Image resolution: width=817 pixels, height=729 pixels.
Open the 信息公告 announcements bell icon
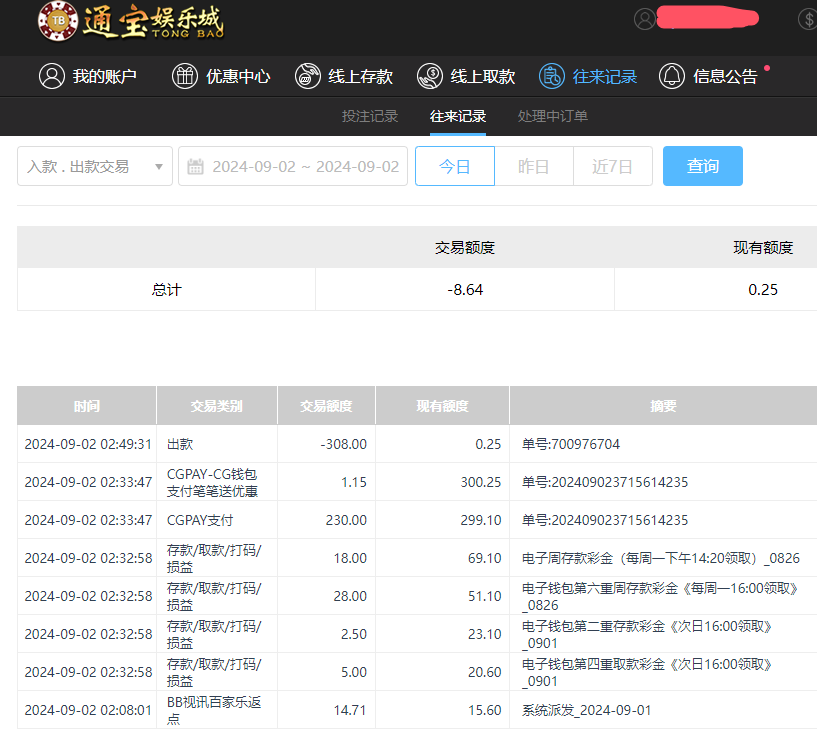(x=672, y=76)
